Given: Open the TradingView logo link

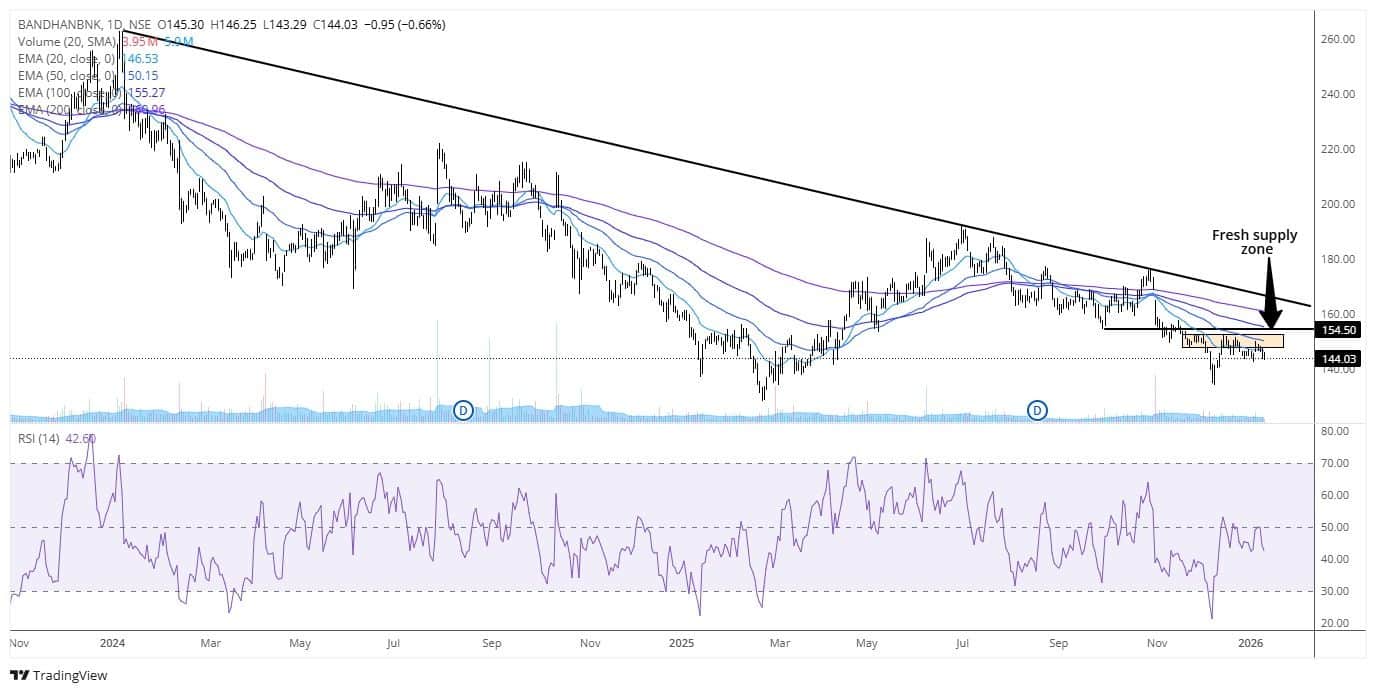Looking at the screenshot, I should coord(58,675).
